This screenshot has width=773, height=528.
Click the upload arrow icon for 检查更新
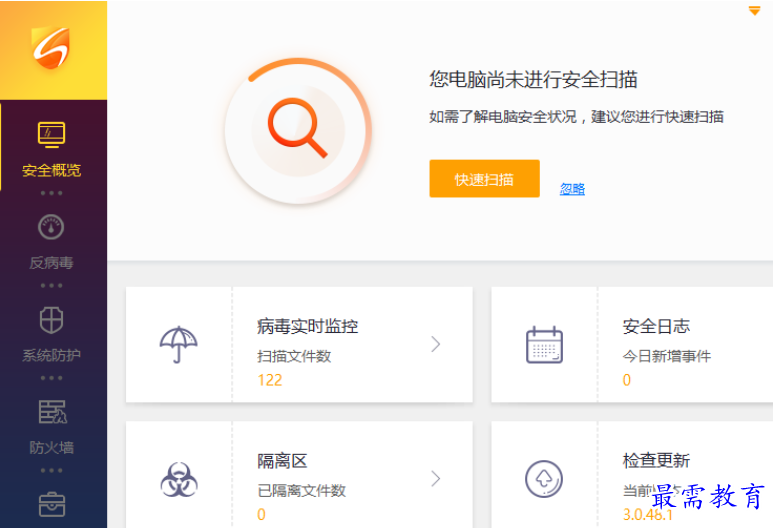544,479
